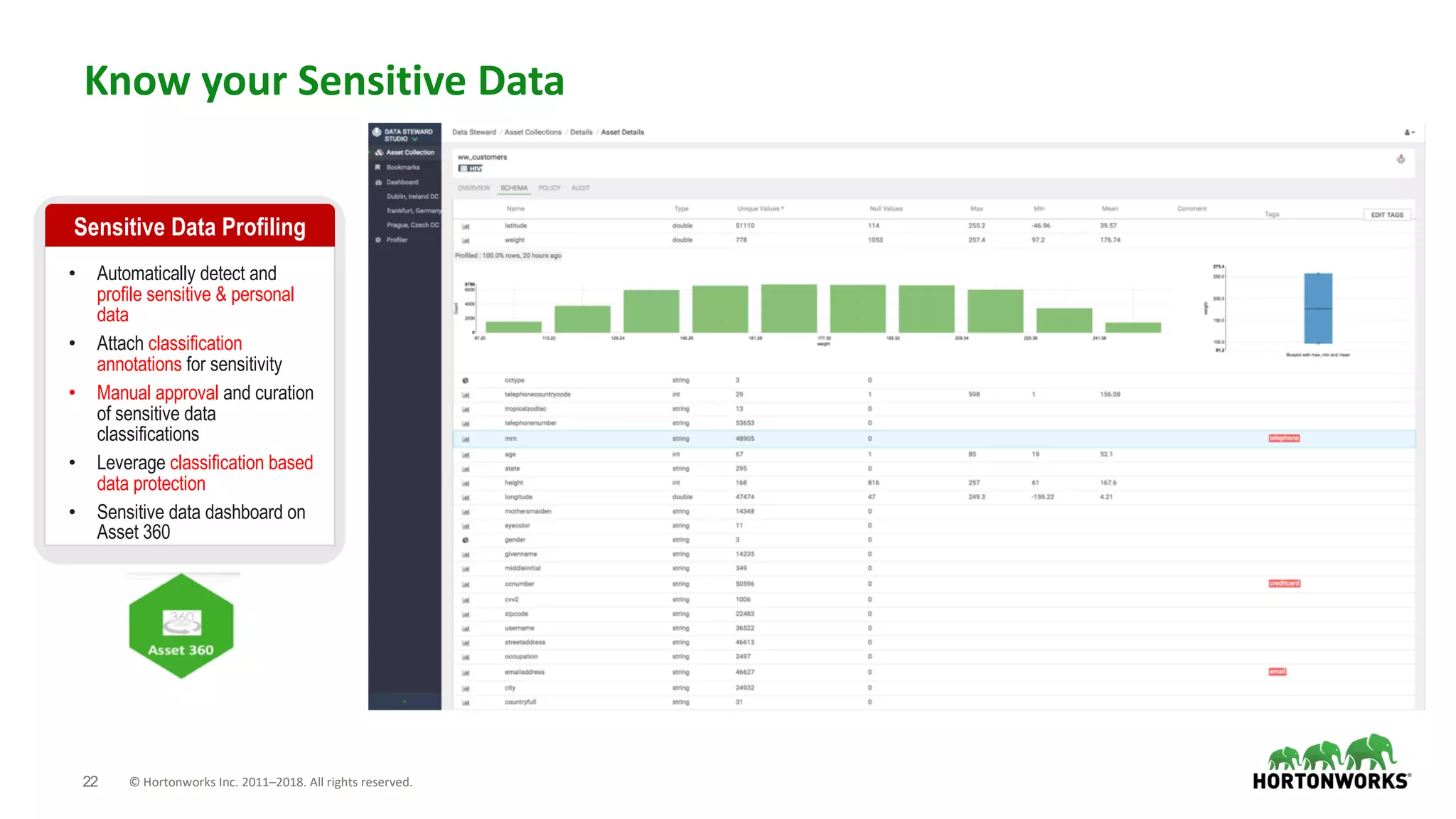
Task: Click chart icon beside tropicalzodiac
Action: pos(466,409)
